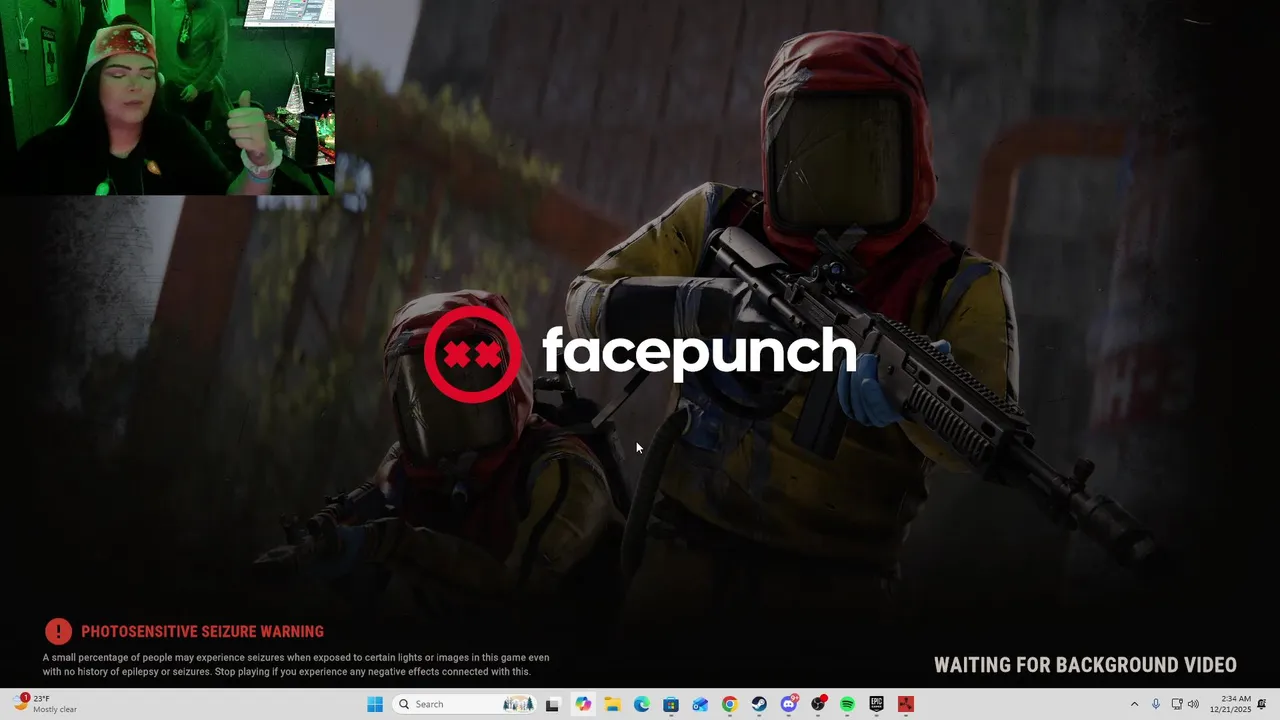Open Microsoft Edge from the taskbar
Viewport: 1280px width, 720px height.
point(642,704)
